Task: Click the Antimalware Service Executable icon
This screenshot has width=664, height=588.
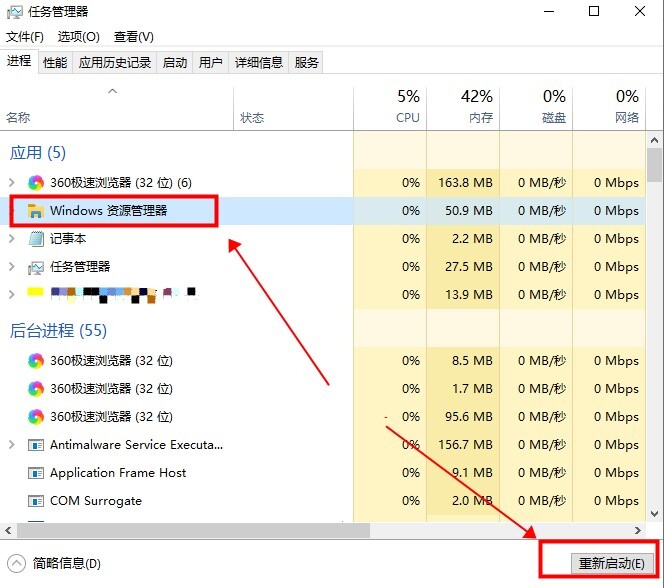Action: click(x=36, y=445)
